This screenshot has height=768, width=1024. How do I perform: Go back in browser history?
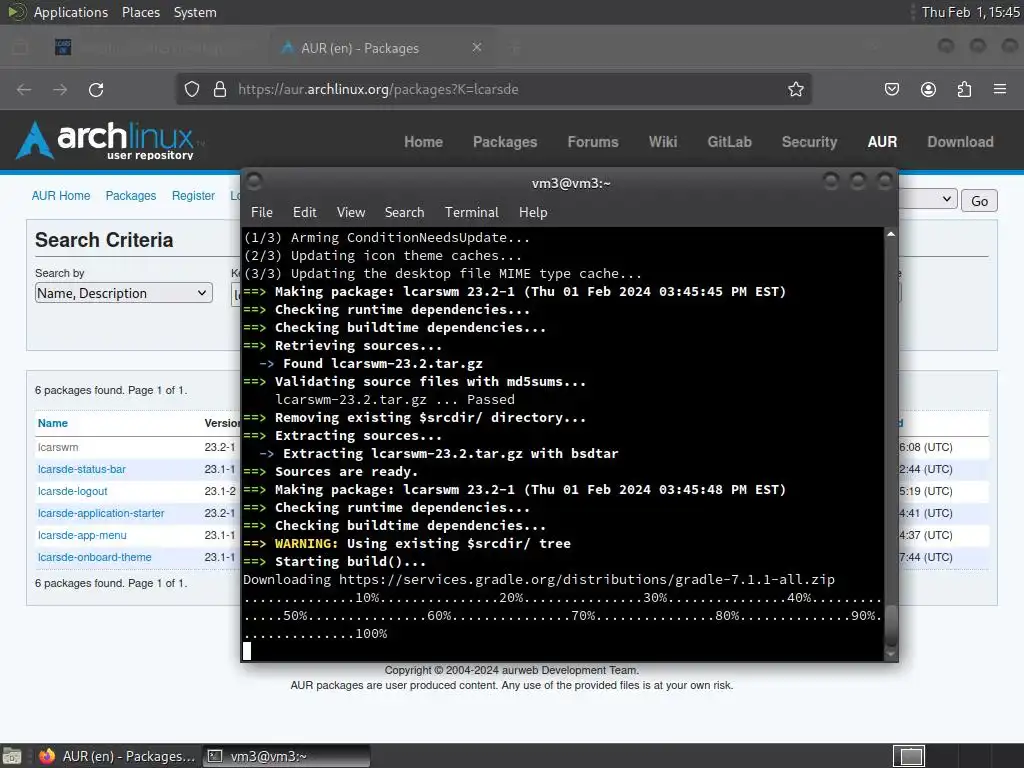pyautogui.click(x=24, y=89)
